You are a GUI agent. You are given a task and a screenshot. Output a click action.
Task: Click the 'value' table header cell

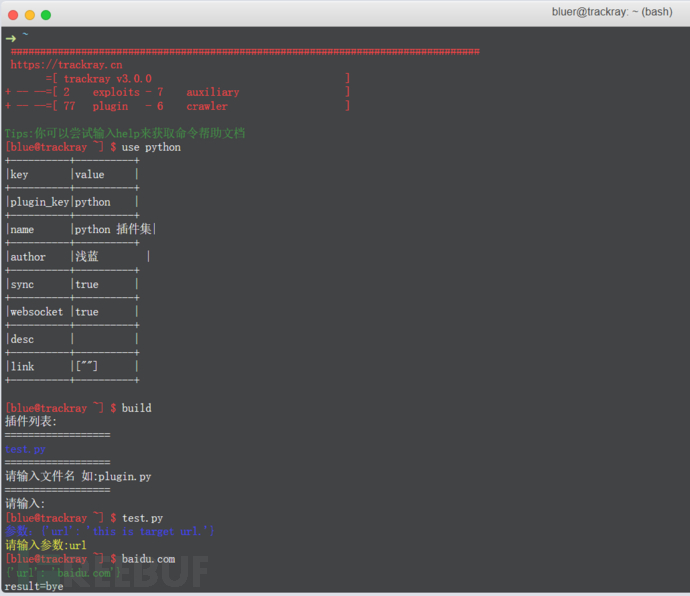pyautogui.click(x=90, y=175)
